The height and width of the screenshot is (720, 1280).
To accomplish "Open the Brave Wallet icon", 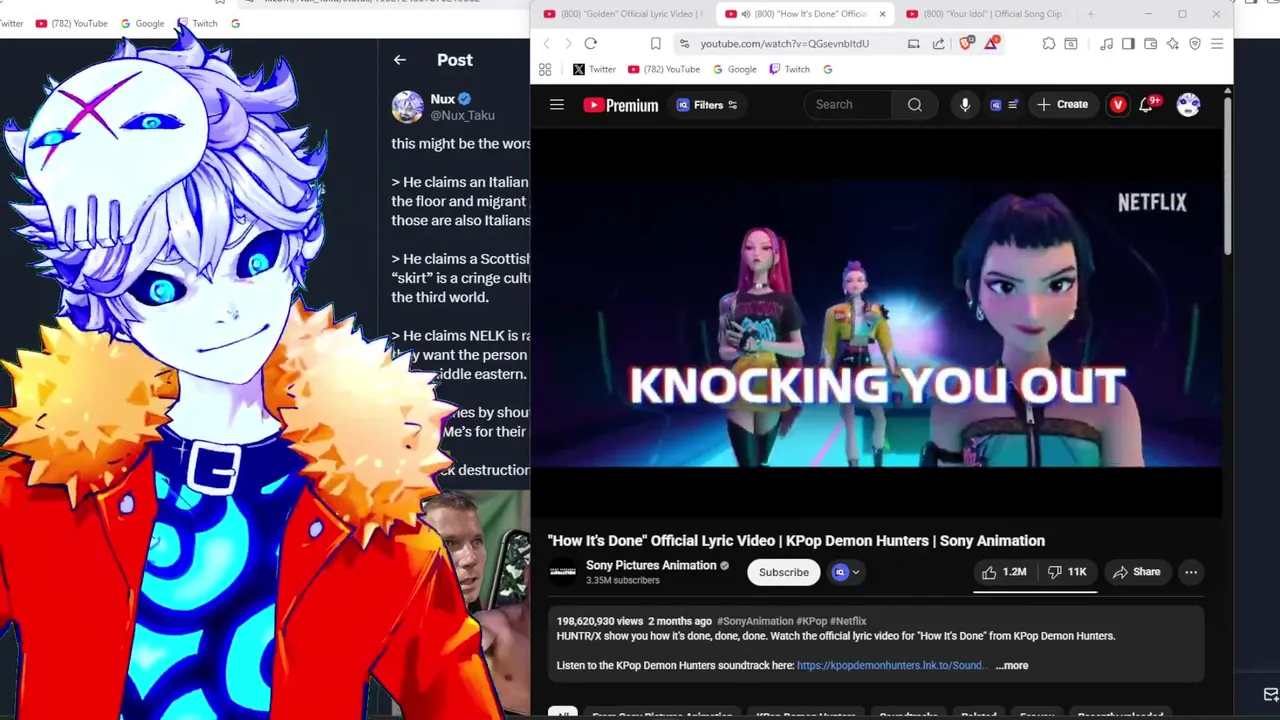I will [x=1150, y=44].
